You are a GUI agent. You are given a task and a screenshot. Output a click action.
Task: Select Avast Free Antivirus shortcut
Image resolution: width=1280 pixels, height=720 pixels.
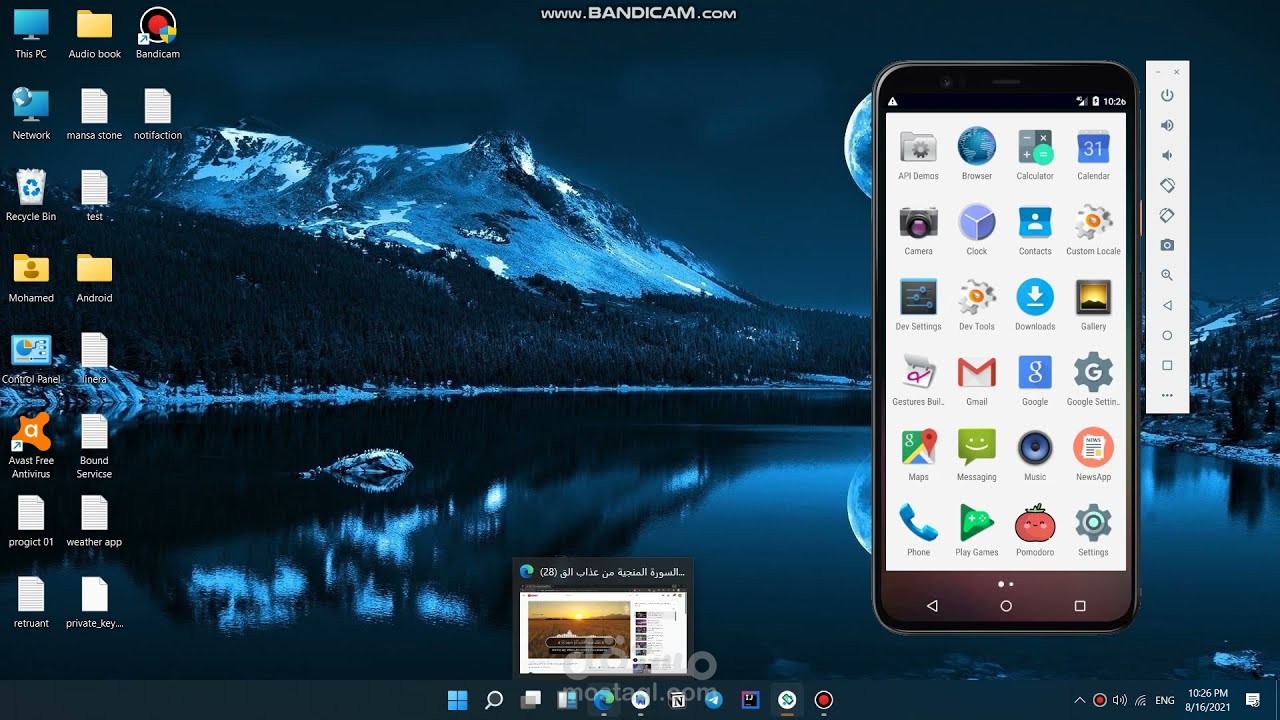pyautogui.click(x=31, y=445)
